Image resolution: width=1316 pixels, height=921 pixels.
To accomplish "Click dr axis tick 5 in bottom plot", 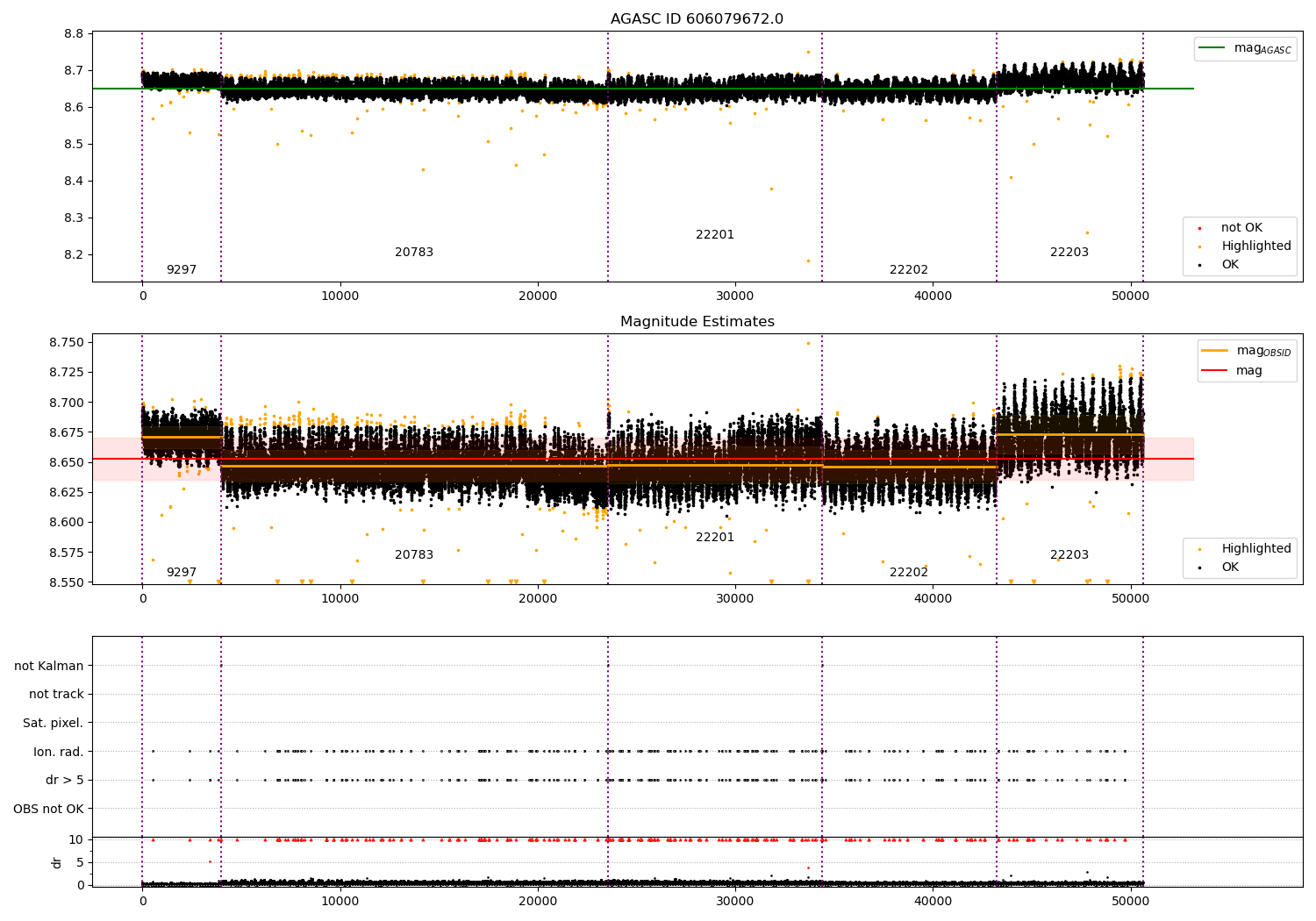I will tap(80, 863).
